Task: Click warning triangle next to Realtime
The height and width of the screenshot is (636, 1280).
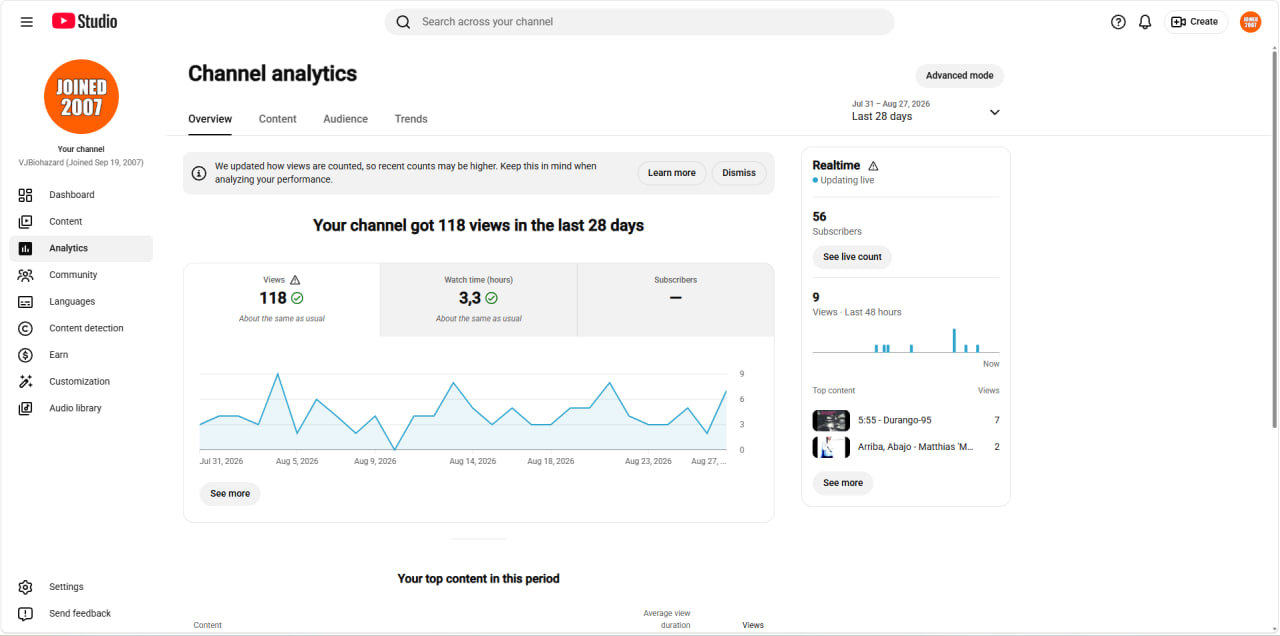Action: point(873,166)
